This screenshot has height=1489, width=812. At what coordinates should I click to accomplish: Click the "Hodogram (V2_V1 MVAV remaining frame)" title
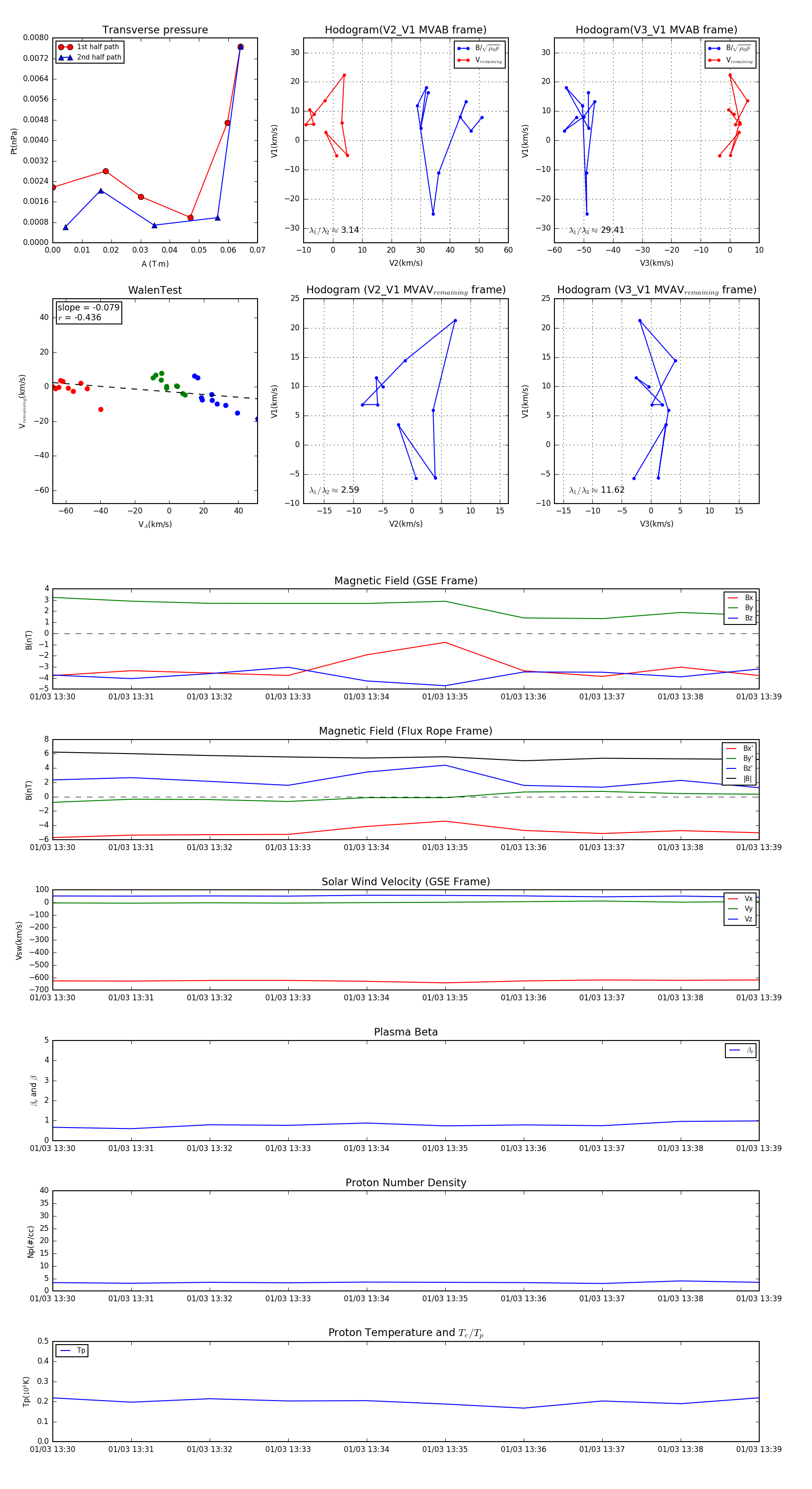pos(406,290)
